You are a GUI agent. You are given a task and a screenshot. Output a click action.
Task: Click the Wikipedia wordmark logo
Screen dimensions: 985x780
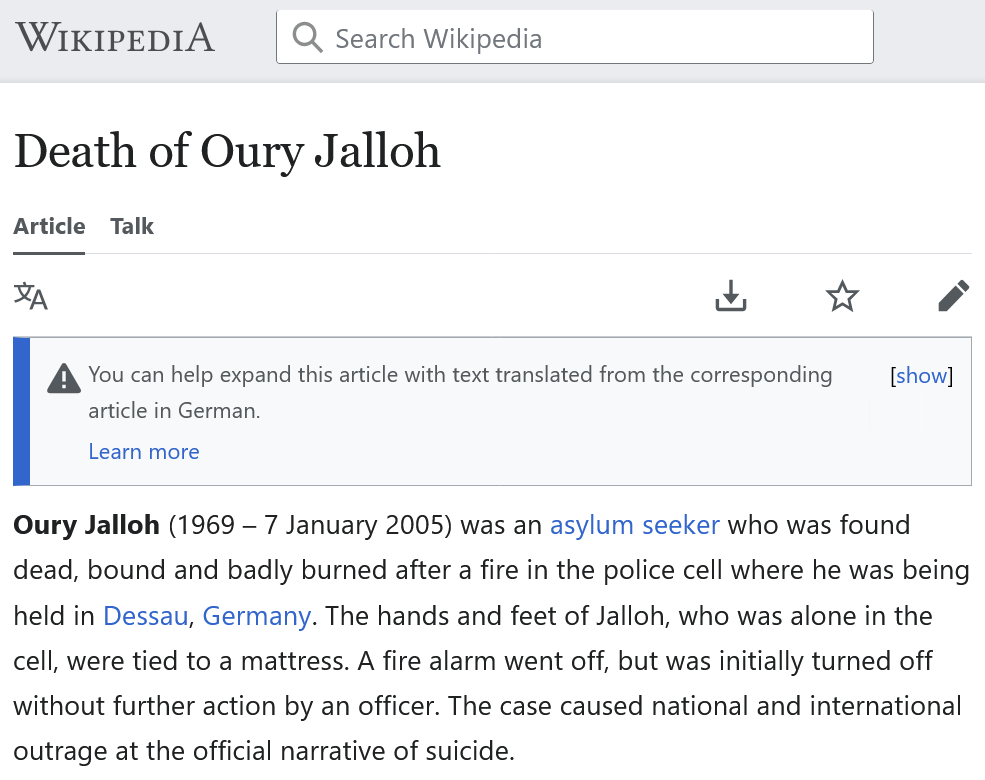pos(115,38)
